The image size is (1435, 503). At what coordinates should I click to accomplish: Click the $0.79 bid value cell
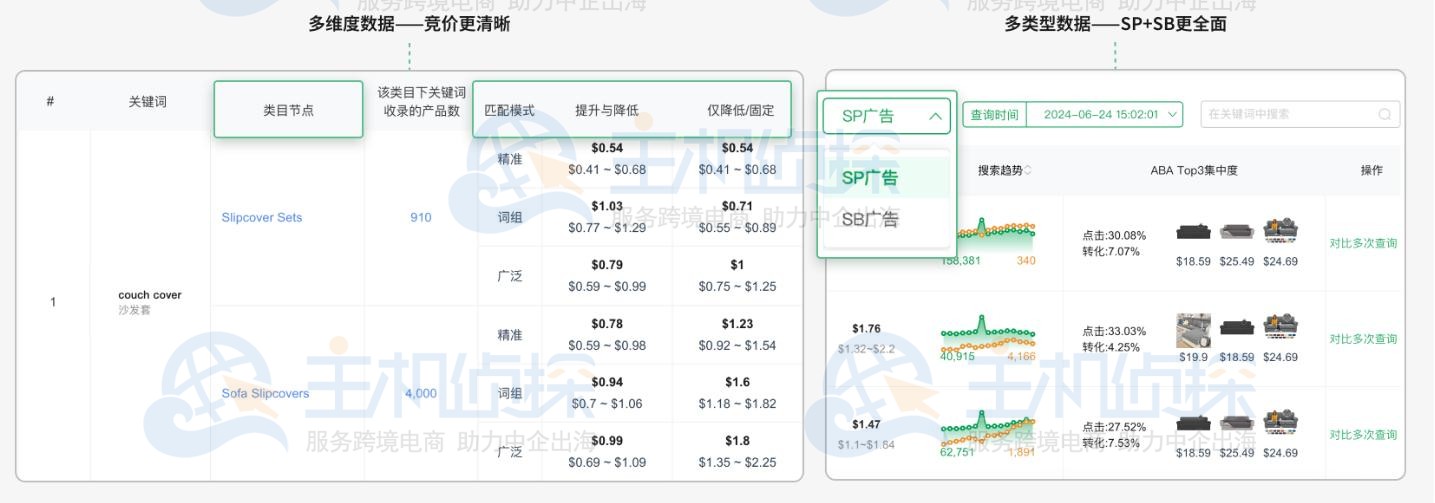607,266
